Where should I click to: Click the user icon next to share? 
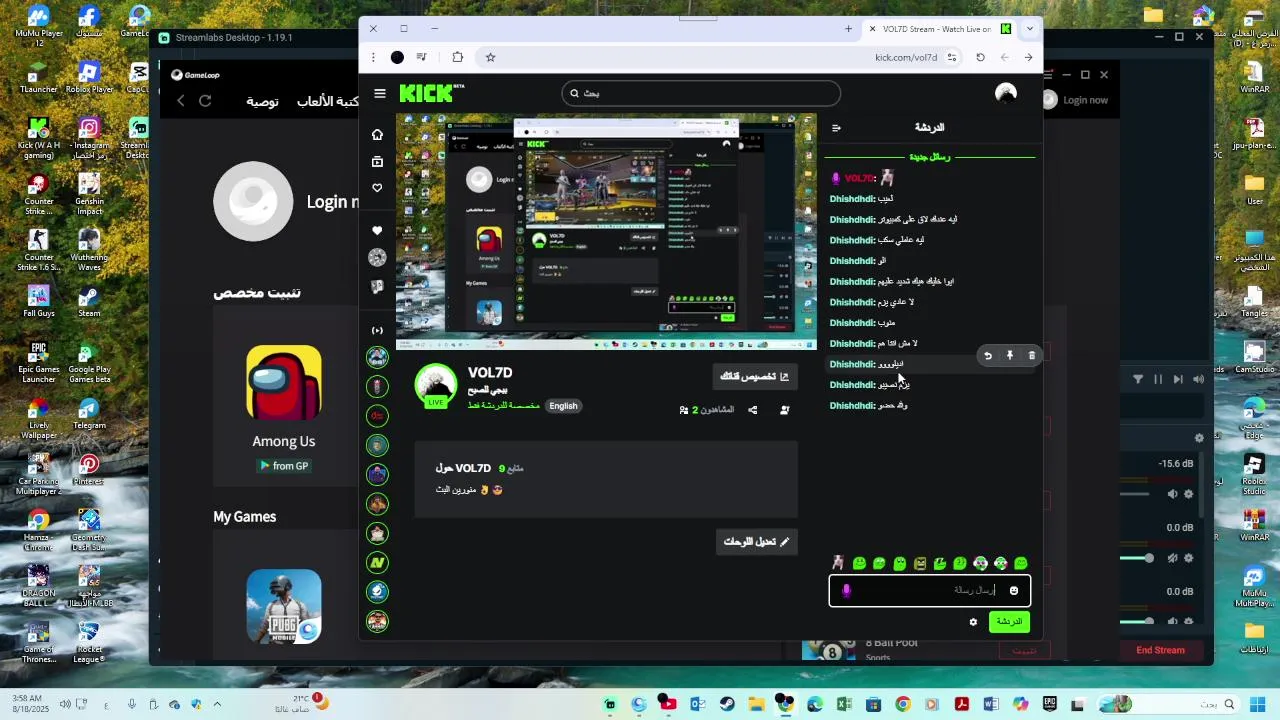coord(785,410)
